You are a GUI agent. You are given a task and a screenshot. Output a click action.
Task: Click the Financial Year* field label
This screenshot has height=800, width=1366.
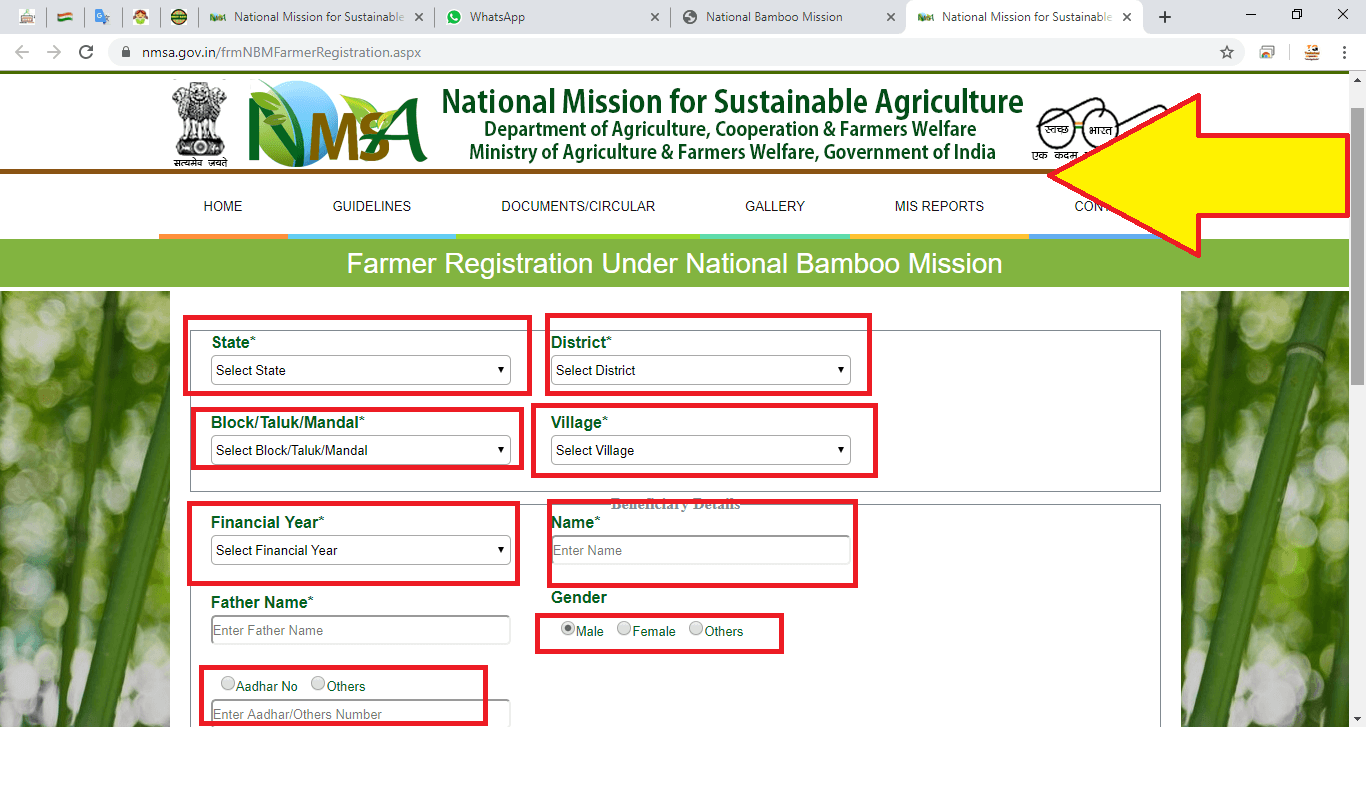(268, 522)
